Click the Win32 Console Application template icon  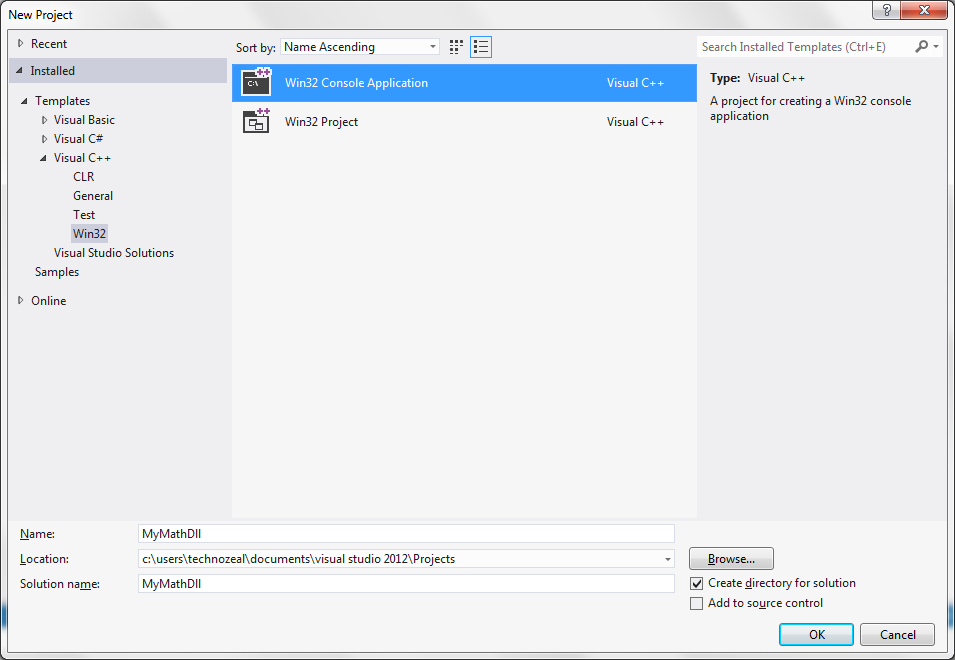coord(256,82)
